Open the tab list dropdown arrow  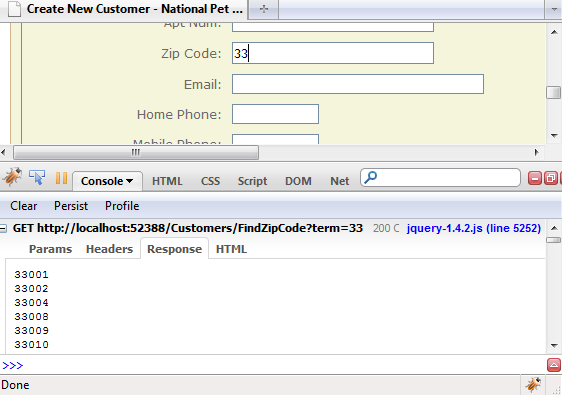click(x=553, y=9)
